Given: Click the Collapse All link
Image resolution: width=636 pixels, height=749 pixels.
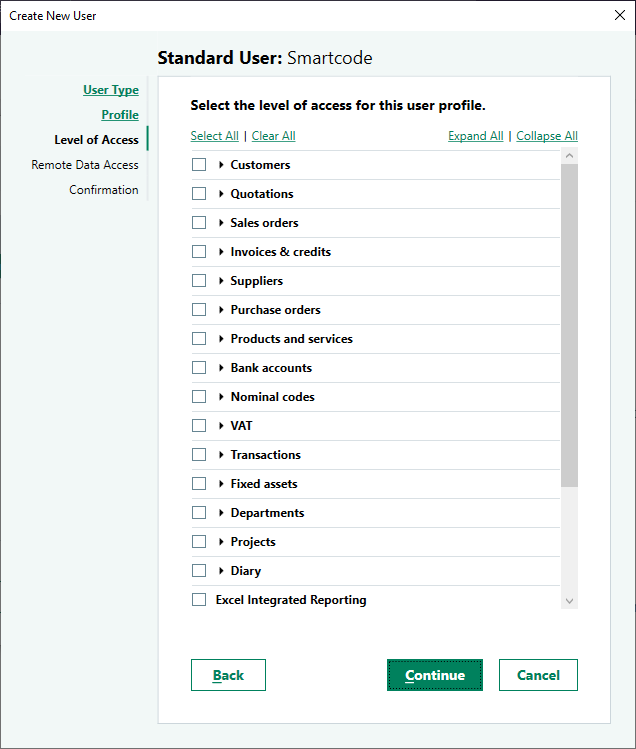Looking at the screenshot, I should (x=547, y=136).
